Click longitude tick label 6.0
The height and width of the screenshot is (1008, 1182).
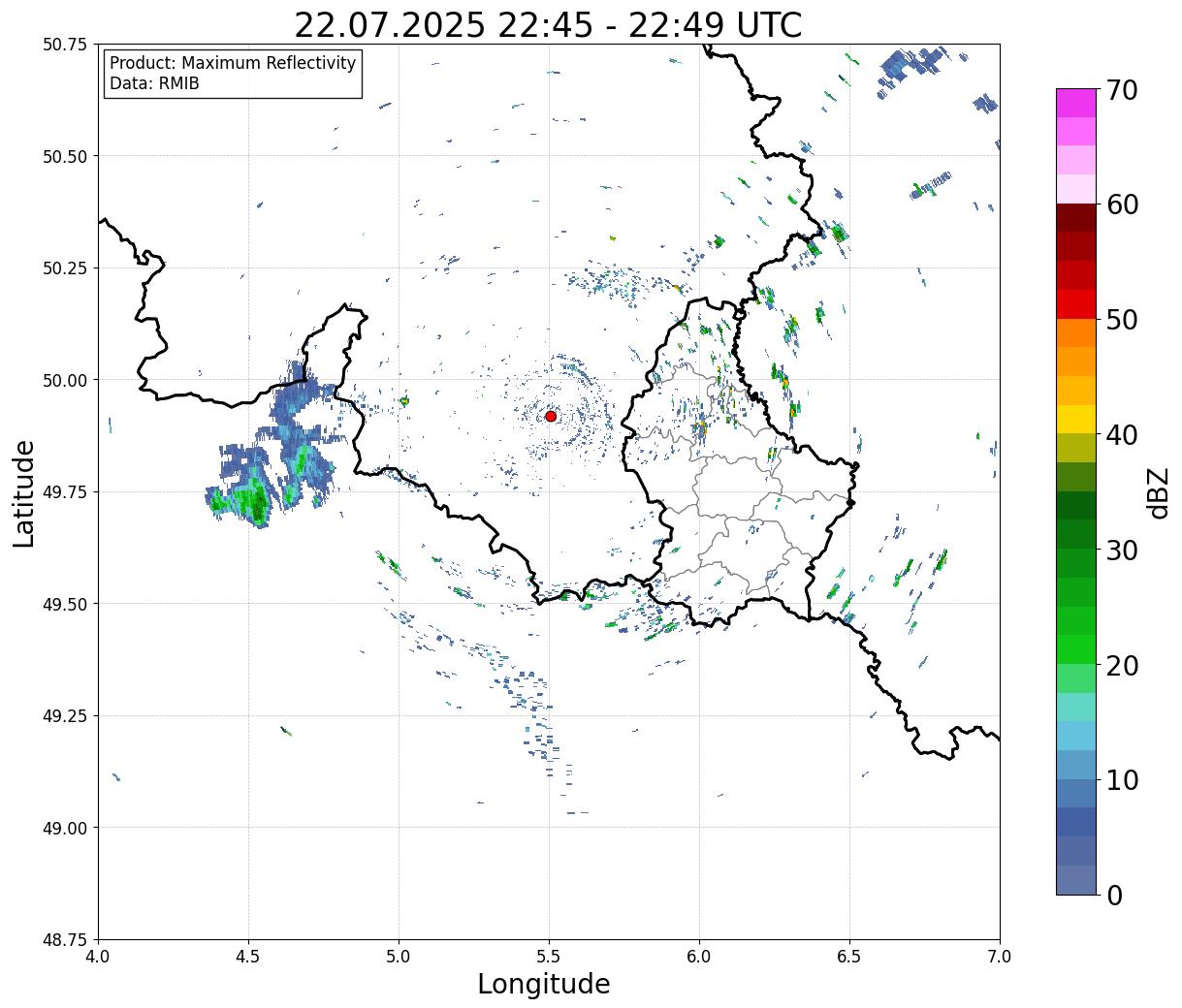click(x=699, y=957)
